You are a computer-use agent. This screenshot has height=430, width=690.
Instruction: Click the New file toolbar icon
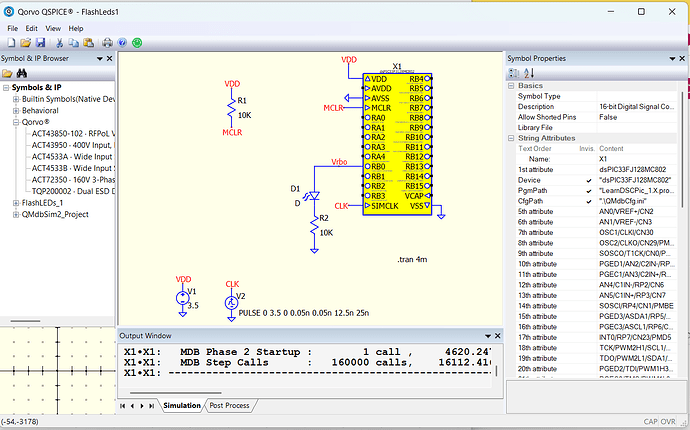point(11,43)
